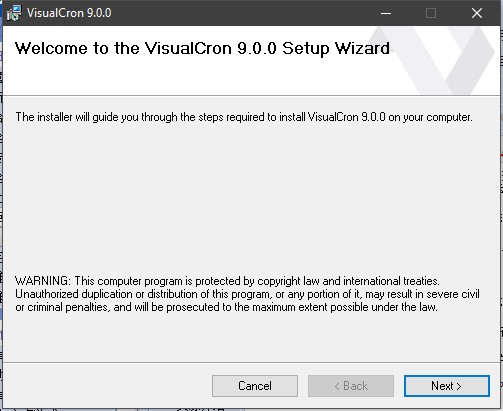Image resolution: width=503 pixels, height=411 pixels.
Task: Click the separator line above the buttons
Action: (251, 362)
